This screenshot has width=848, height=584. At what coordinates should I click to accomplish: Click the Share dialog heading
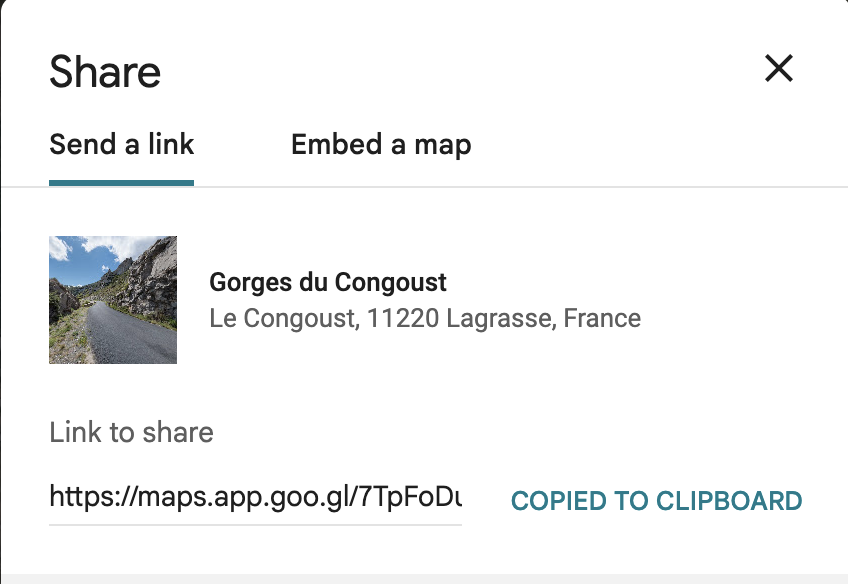coord(105,71)
